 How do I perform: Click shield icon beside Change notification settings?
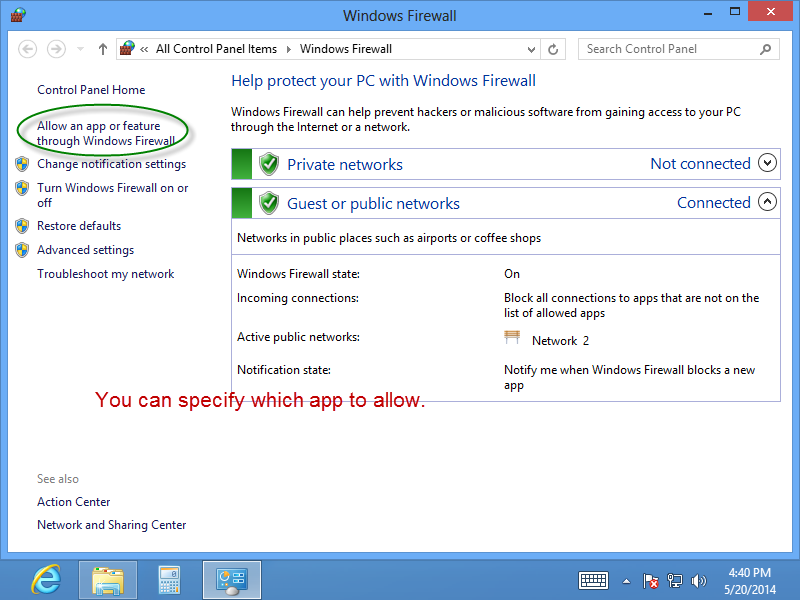(x=22, y=164)
